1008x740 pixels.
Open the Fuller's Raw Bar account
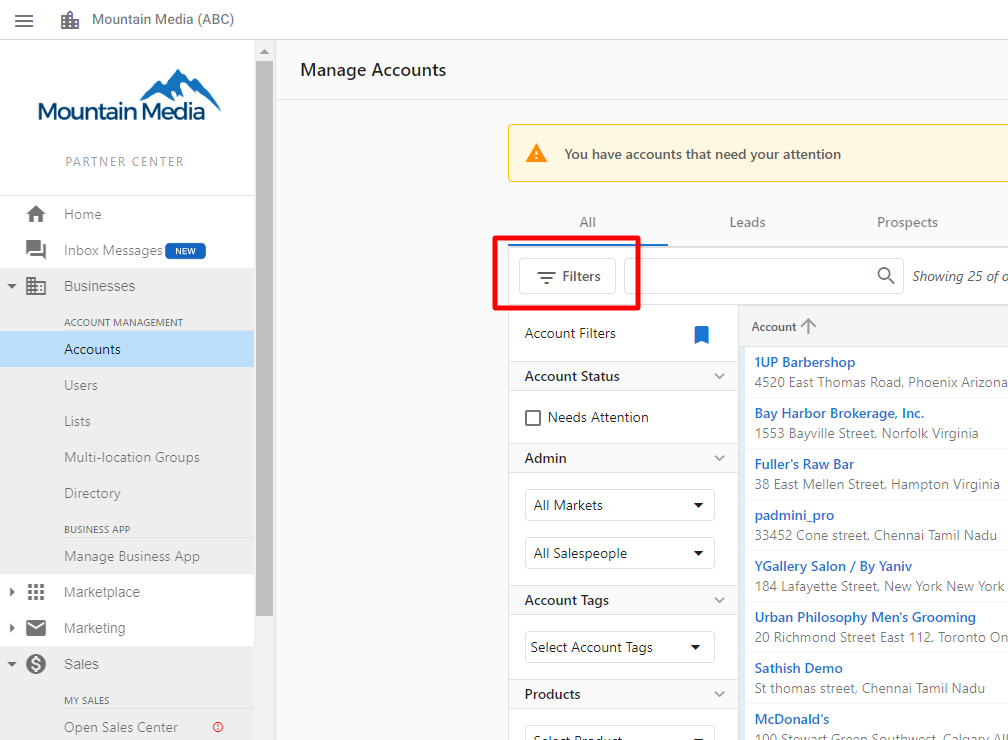pyautogui.click(x=804, y=464)
